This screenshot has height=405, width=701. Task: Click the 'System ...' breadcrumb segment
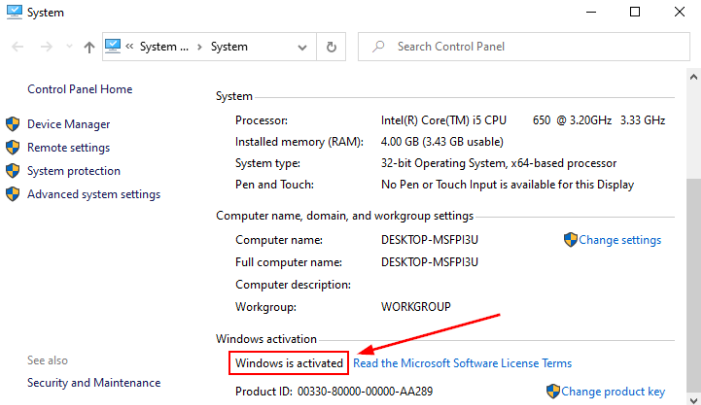click(x=164, y=46)
